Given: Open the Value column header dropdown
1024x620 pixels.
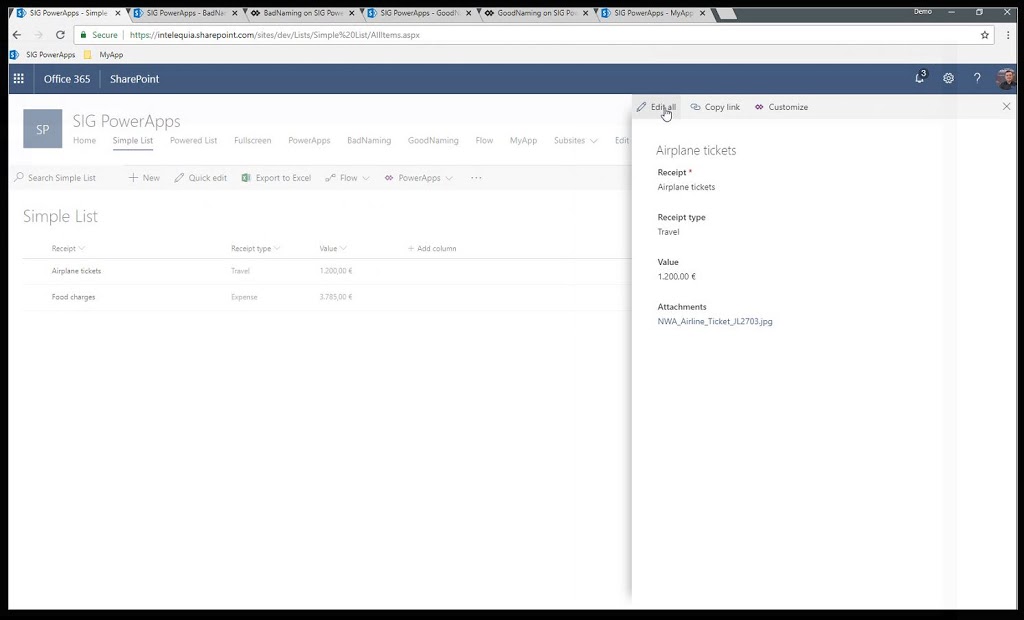Looking at the screenshot, I should [x=333, y=248].
